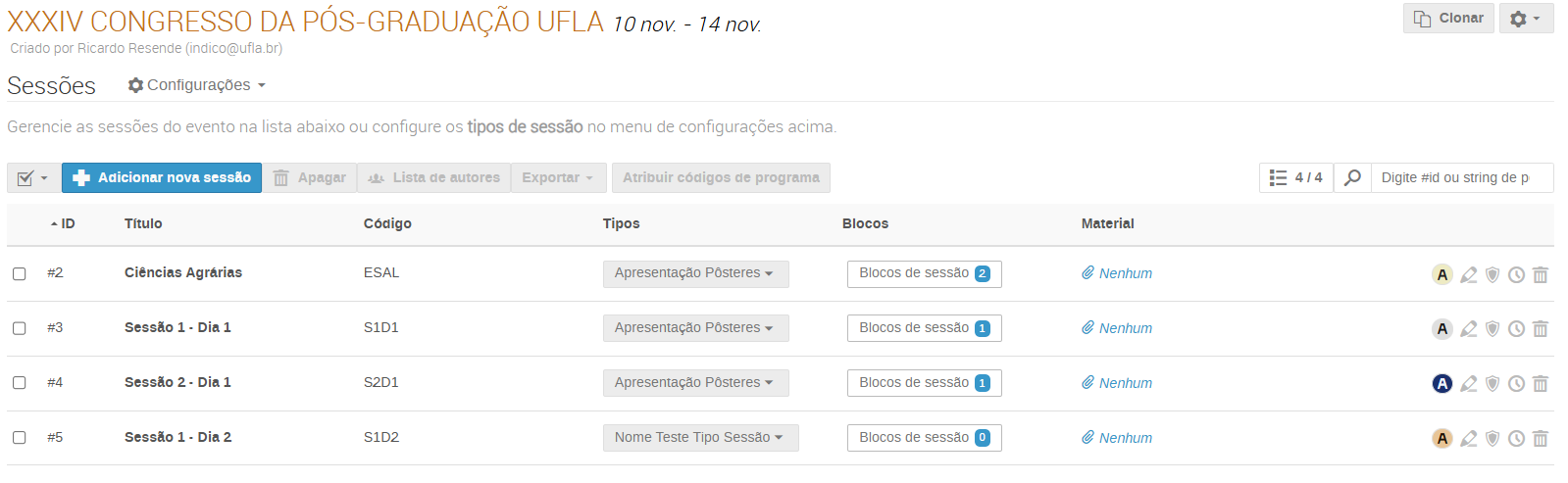This screenshot has width=1568, height=483.
Task: Click the dark blue color swatch for session #4
Action: (x=1442, y=383)
